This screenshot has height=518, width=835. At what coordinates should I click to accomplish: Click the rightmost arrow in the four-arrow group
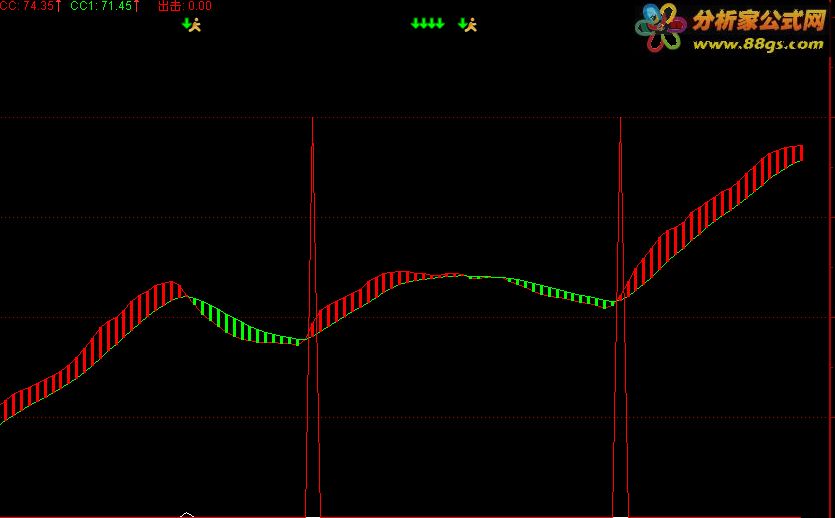coord(440,23)
